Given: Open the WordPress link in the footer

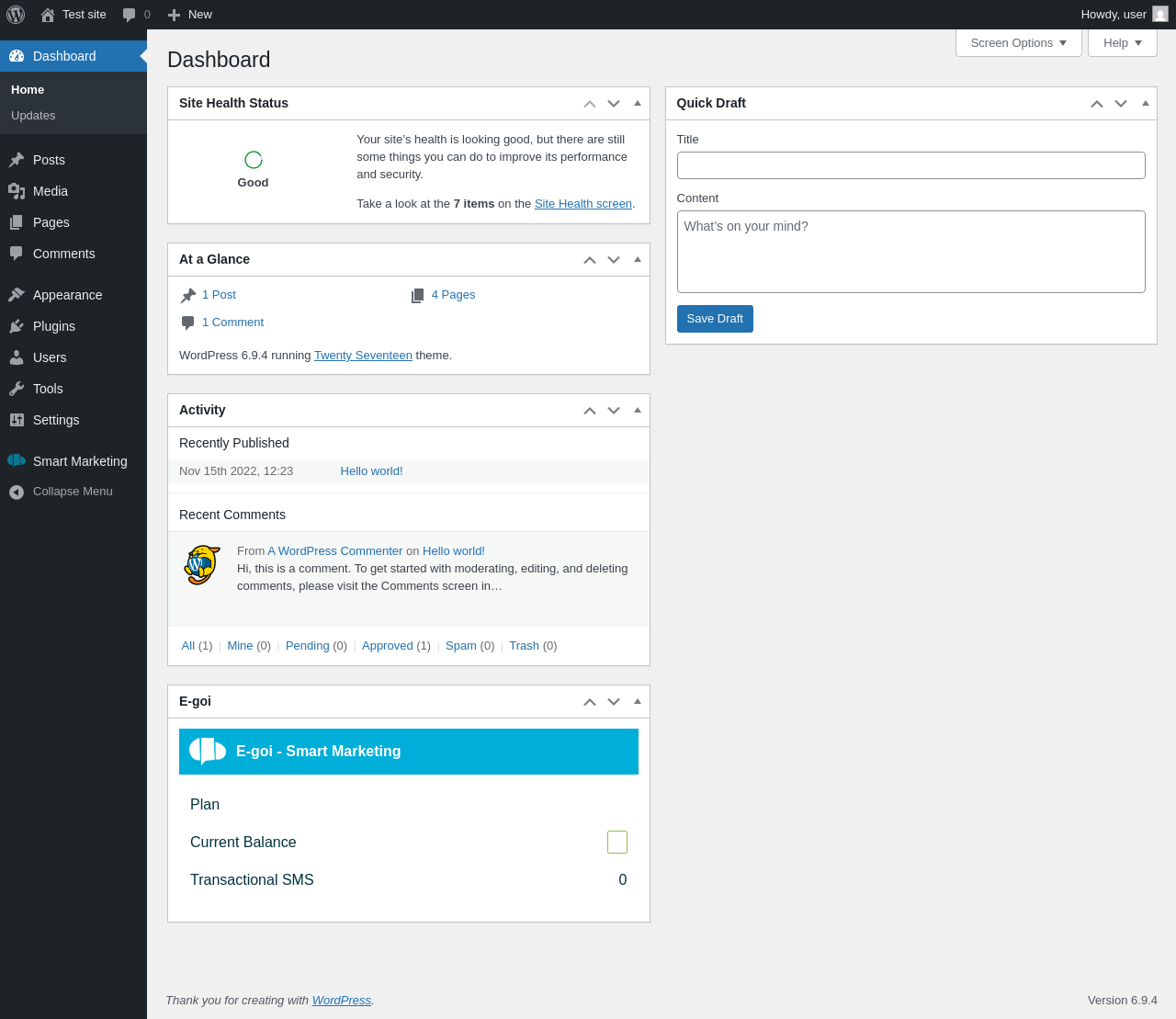Looking at the screenshot, I should pyautogui.click(x=342, y=1001).
